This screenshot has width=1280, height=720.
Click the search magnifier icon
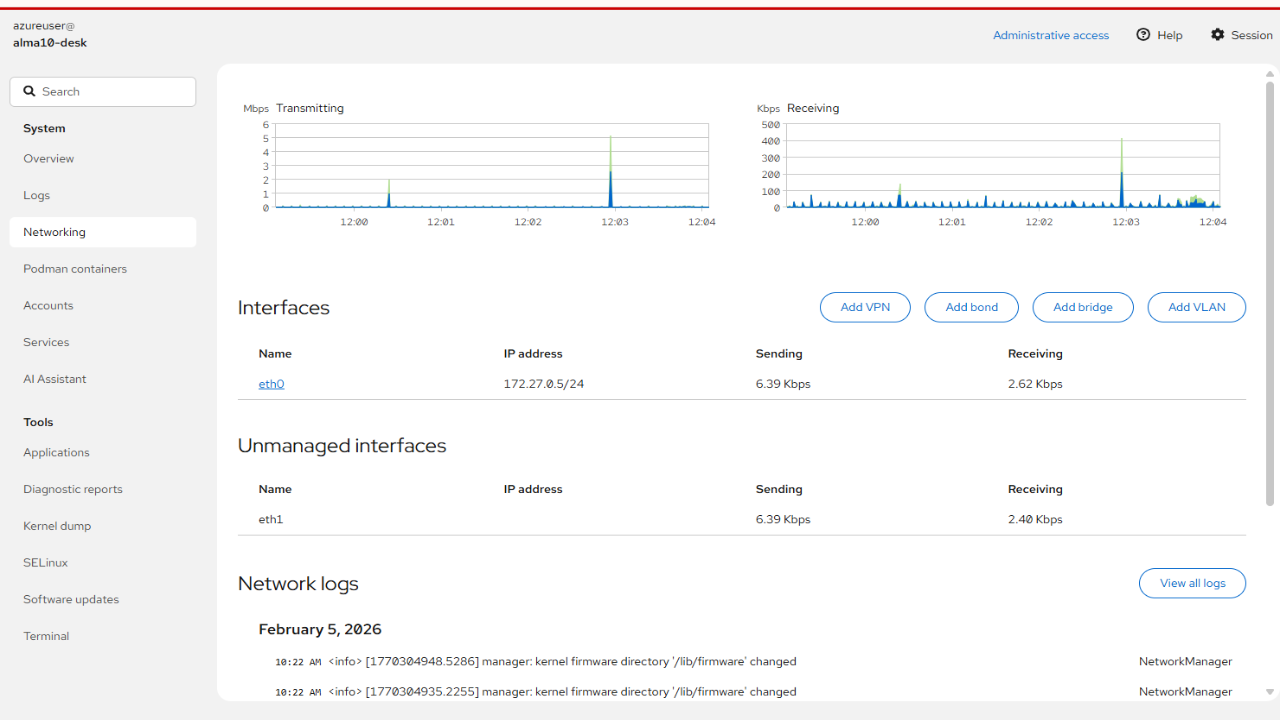(x=29, y=91)
